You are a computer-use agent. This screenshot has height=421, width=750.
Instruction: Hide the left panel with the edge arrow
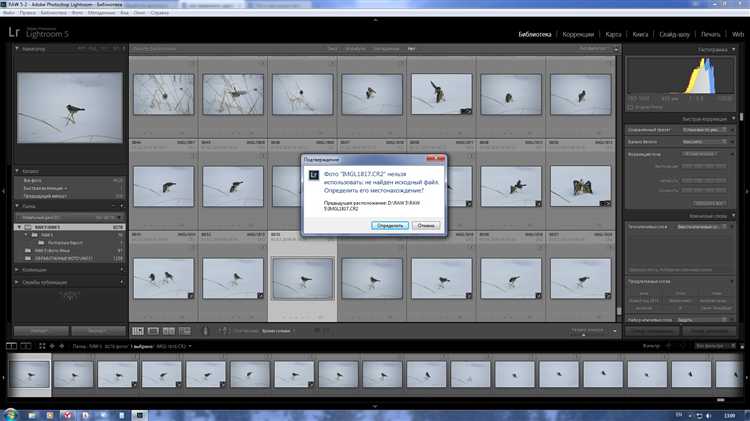(x=3, y=191)
